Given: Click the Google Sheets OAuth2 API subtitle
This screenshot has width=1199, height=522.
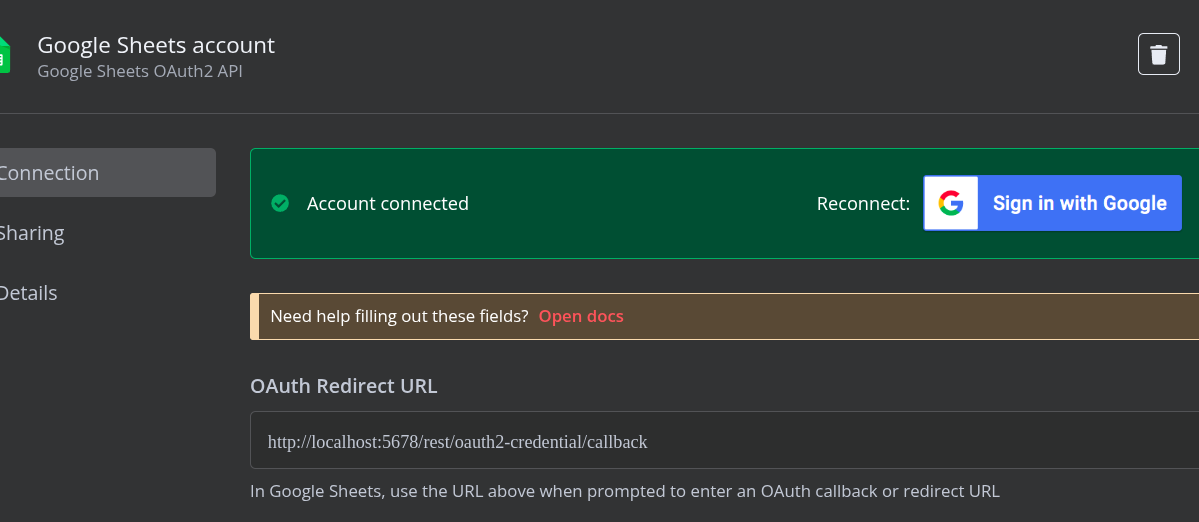Looking at the screenshot, I should point(140,72).
